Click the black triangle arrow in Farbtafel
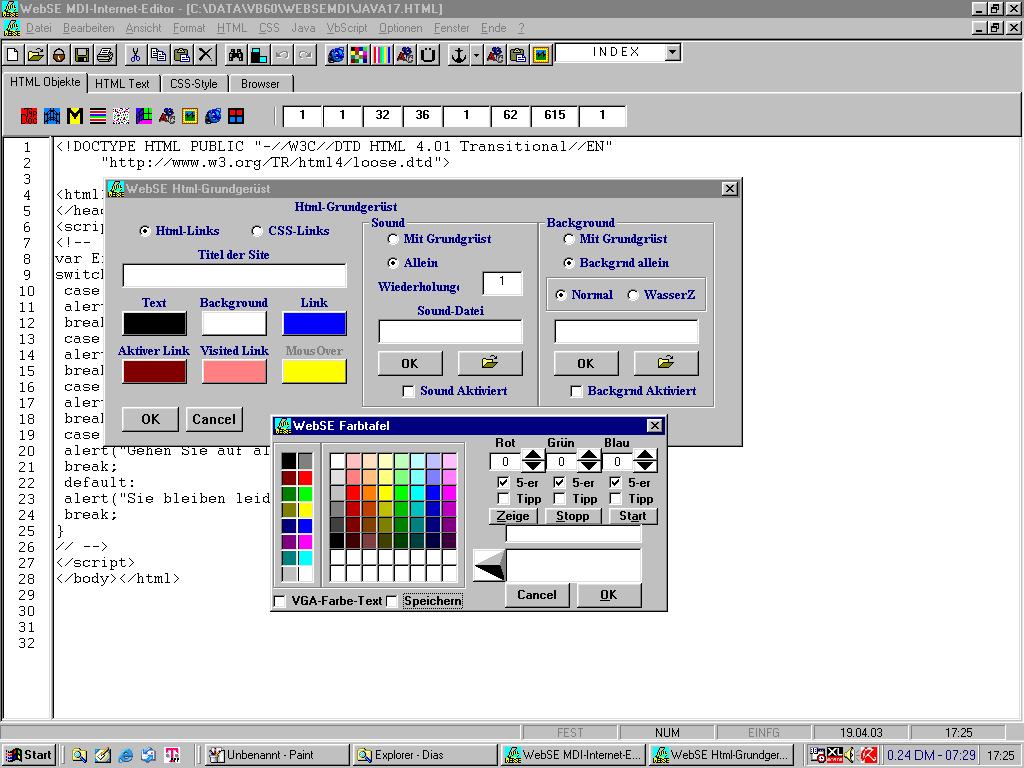This screenshot has width=1024, height=768. [489, 566]
